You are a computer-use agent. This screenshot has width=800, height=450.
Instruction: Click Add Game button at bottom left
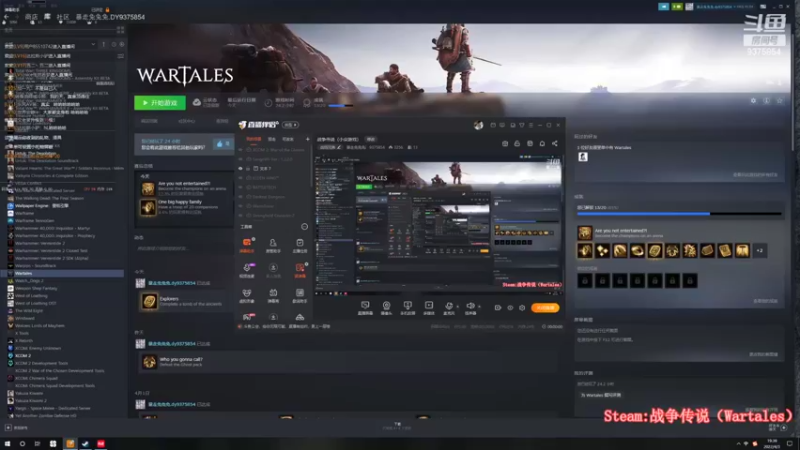(16, 428)
